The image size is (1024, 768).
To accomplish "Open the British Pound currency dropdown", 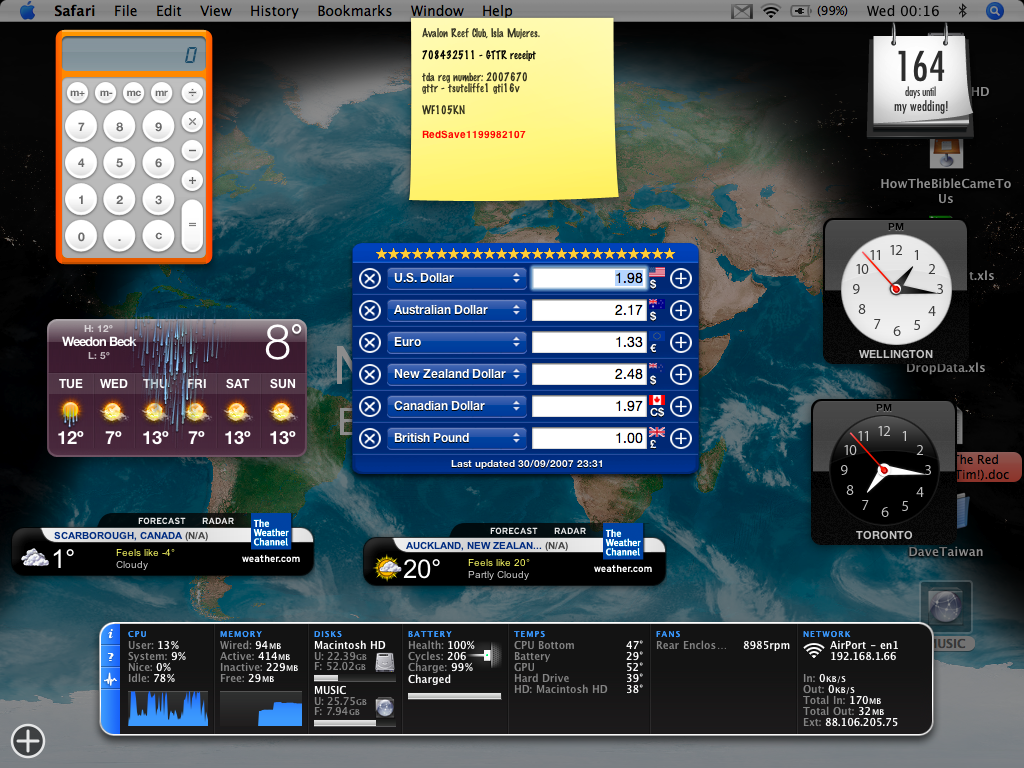I will 456,438.
